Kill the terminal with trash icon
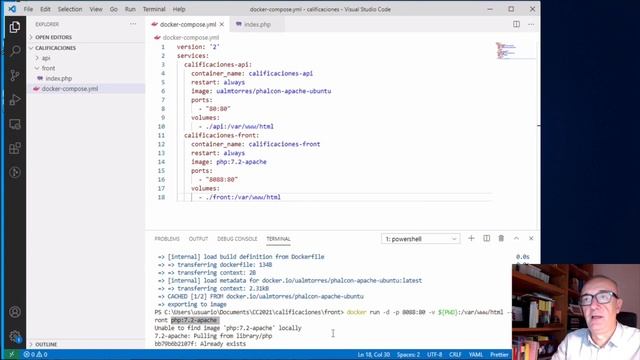Viewport: 640px width, 360px height. [501, 238]
